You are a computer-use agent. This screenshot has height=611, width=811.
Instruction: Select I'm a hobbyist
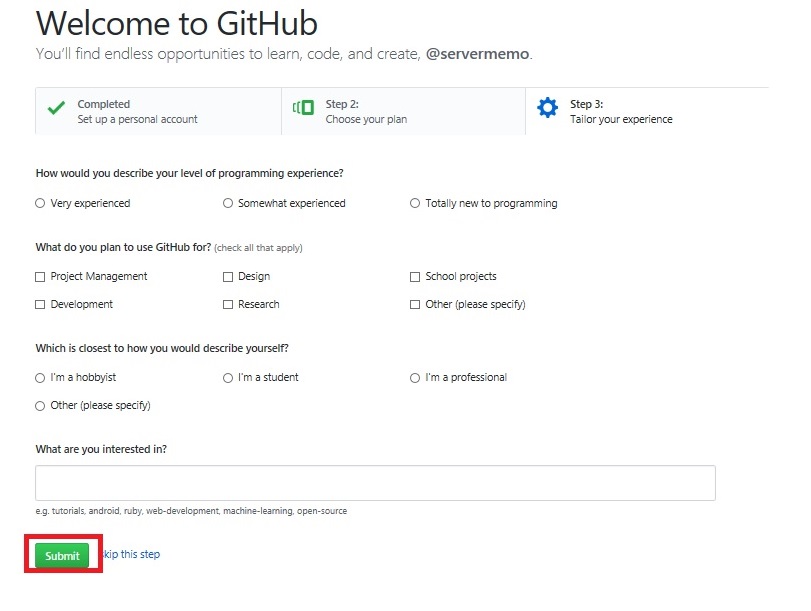coord(40,378)
